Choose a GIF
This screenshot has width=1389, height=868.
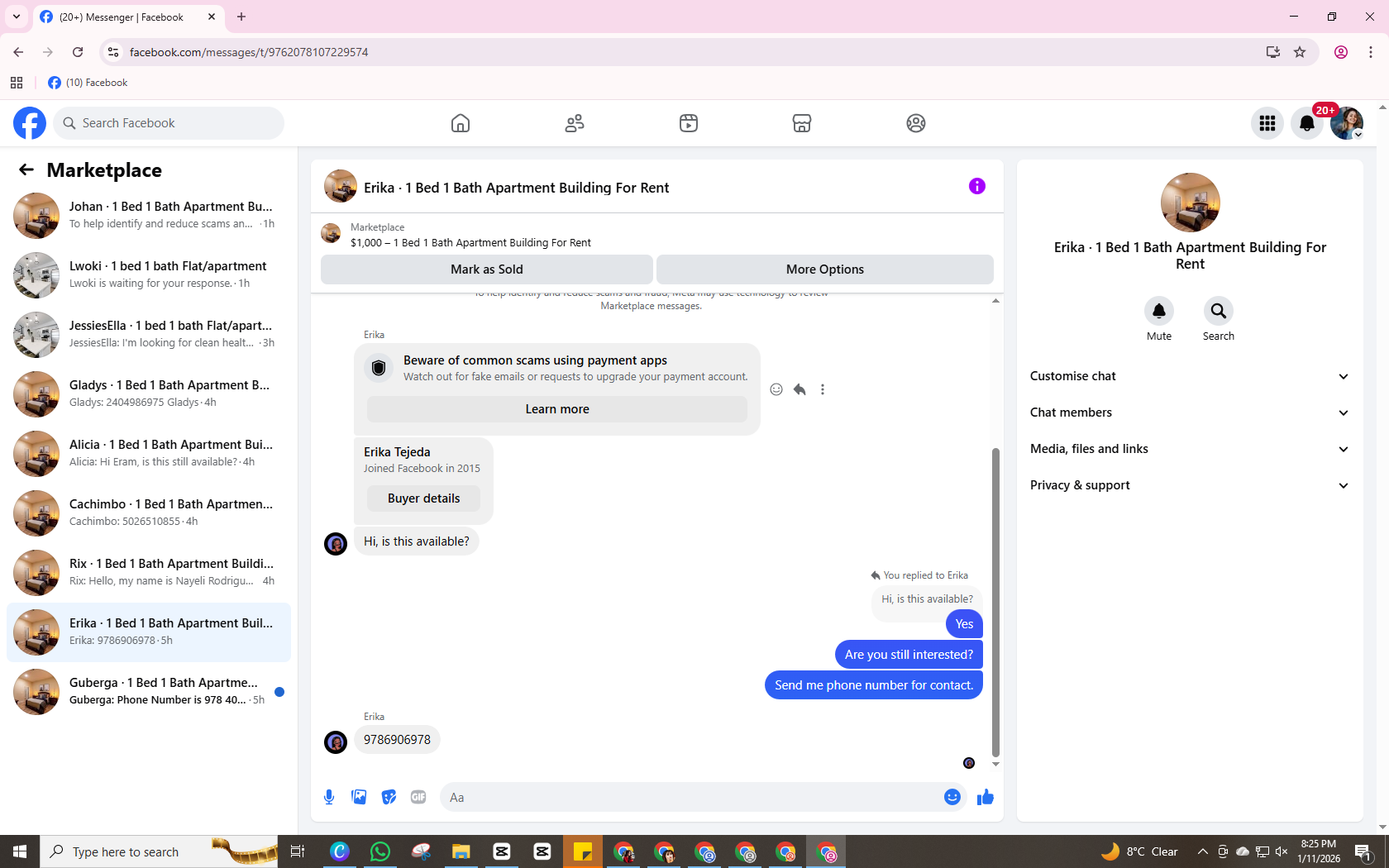[x=418, y=797]
